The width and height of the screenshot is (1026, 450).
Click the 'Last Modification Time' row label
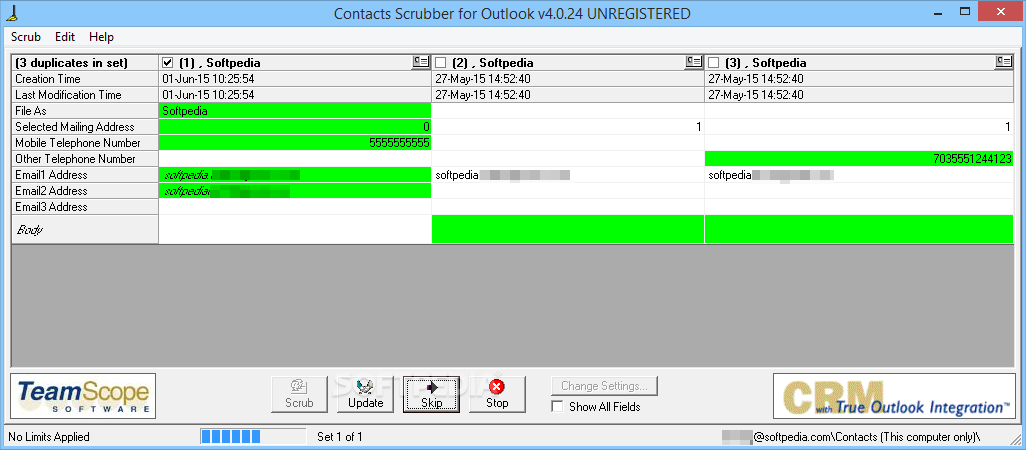[85, 95]
